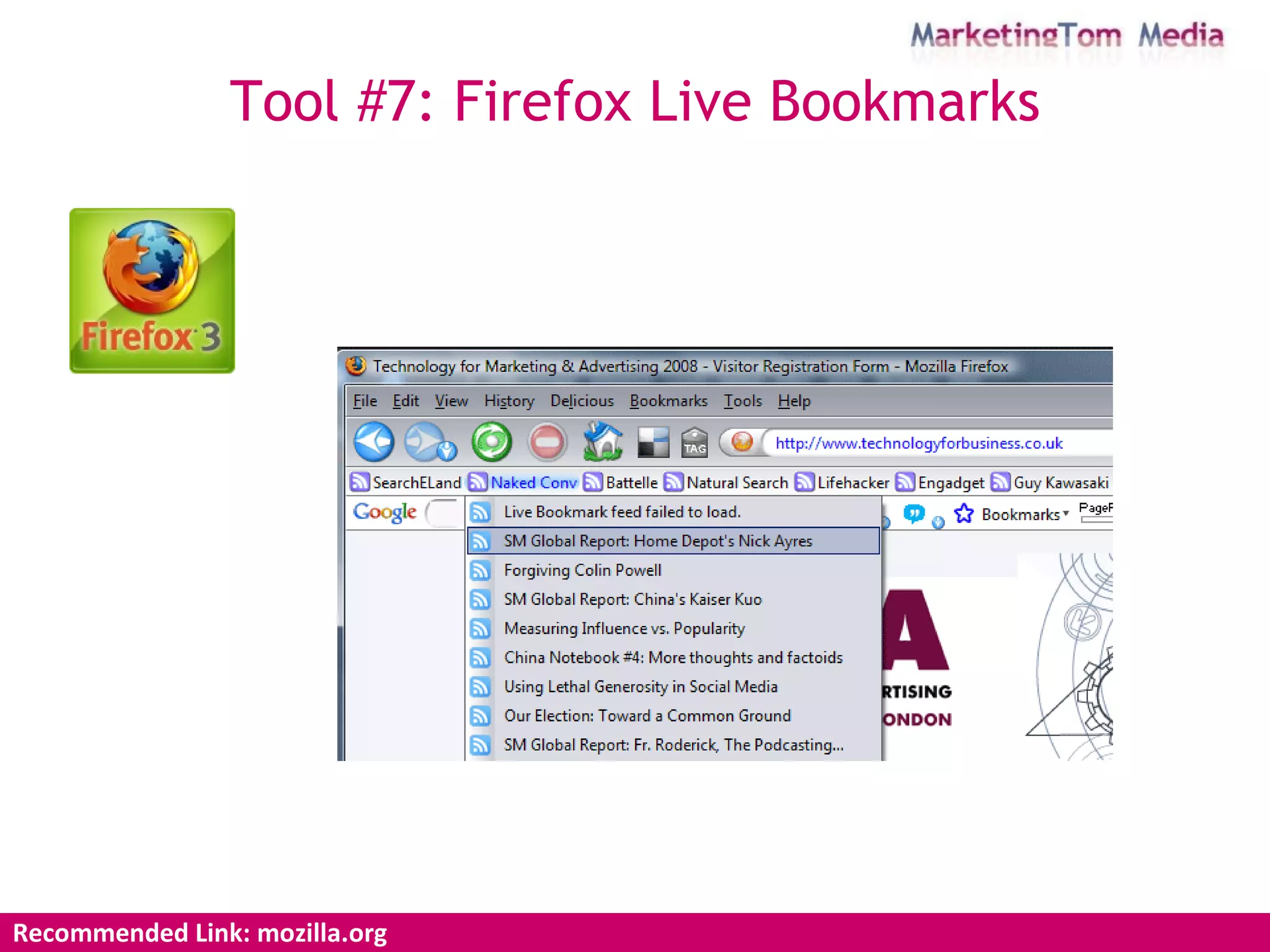Viewport: 1270px width, 952px height.
Task: Open the Bookmarks menu in menu bar
Action: (668, 401)
